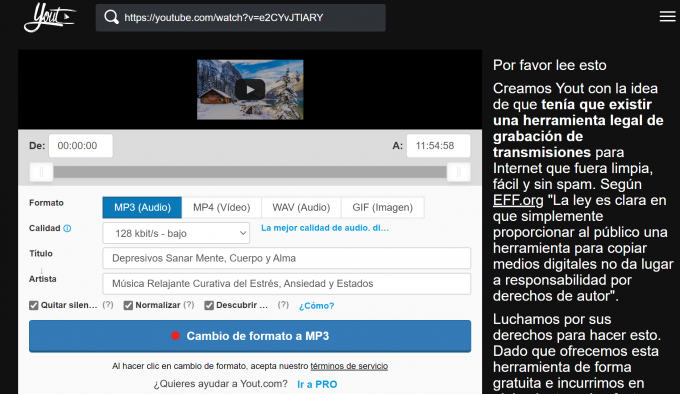
Task: Click Cambio de formato a MP3 button
Action: (x=250, y=336)
